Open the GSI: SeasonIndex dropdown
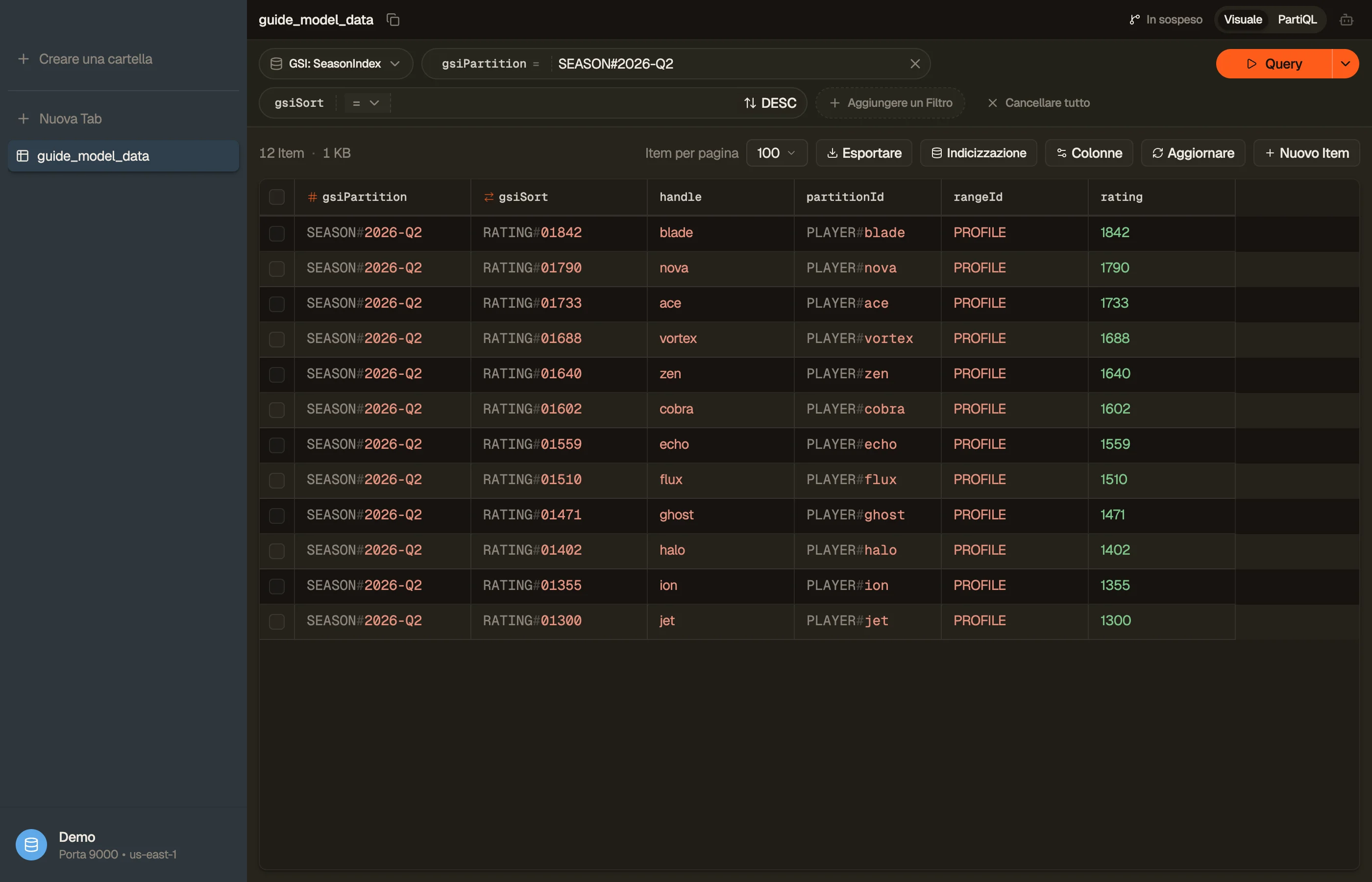The image size is (1372, 882). click(336, 64)
